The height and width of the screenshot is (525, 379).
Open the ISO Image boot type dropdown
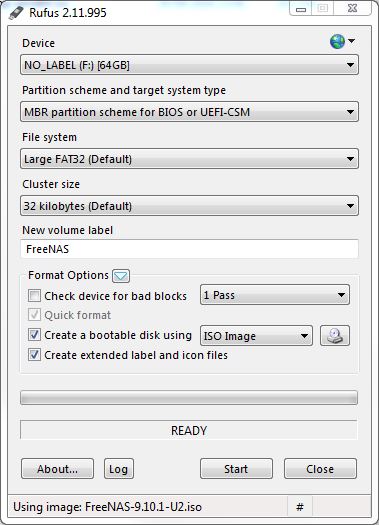point(256,335)
